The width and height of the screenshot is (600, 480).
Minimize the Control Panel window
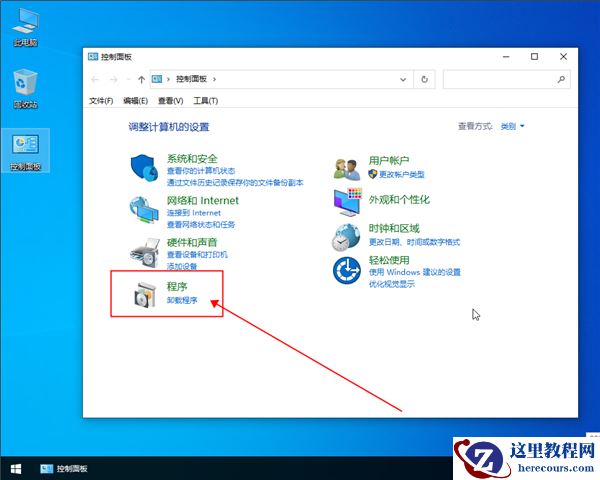(506, 57)
